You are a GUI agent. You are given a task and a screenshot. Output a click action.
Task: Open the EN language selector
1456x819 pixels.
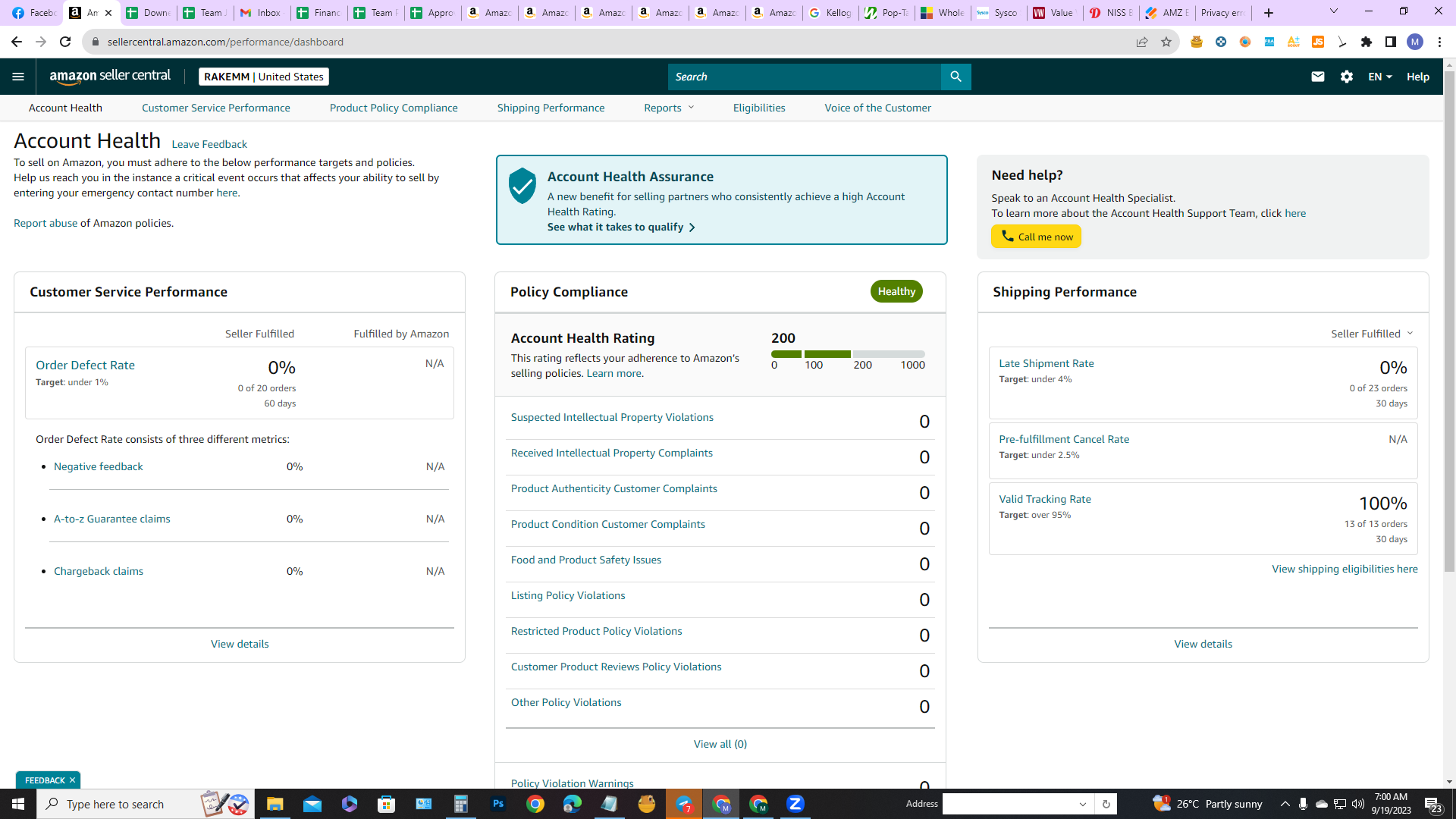click(x=1380, y=77)
